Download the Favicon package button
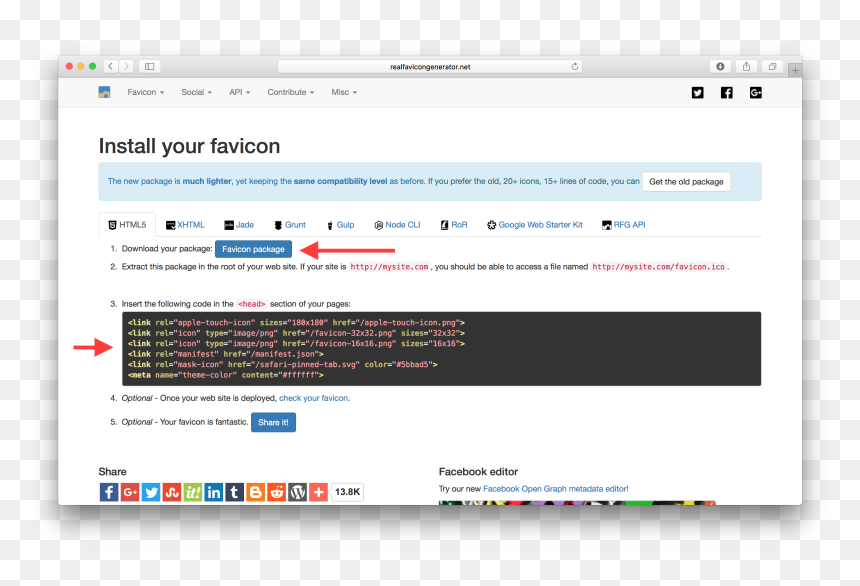 pos(253,249)
